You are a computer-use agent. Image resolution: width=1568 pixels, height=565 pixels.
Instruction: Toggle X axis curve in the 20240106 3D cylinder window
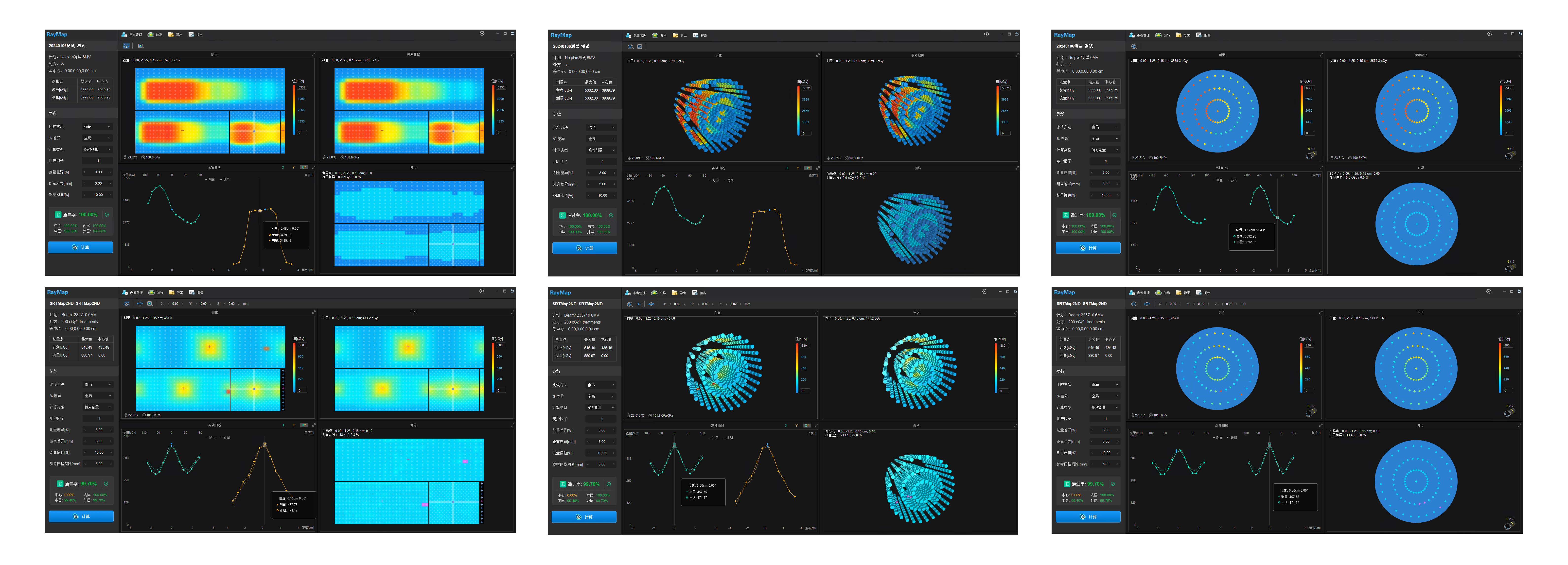tap(787, 169)
